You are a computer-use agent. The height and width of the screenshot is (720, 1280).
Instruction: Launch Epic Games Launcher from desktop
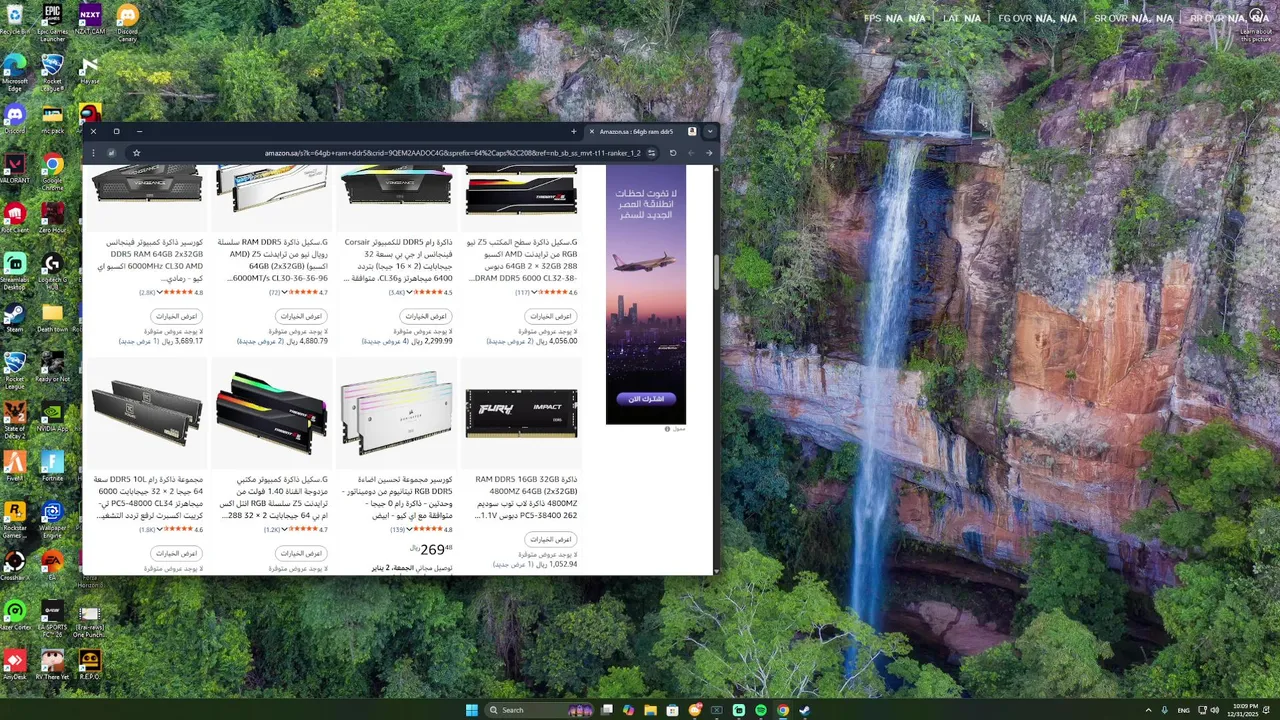click(52, 22)
